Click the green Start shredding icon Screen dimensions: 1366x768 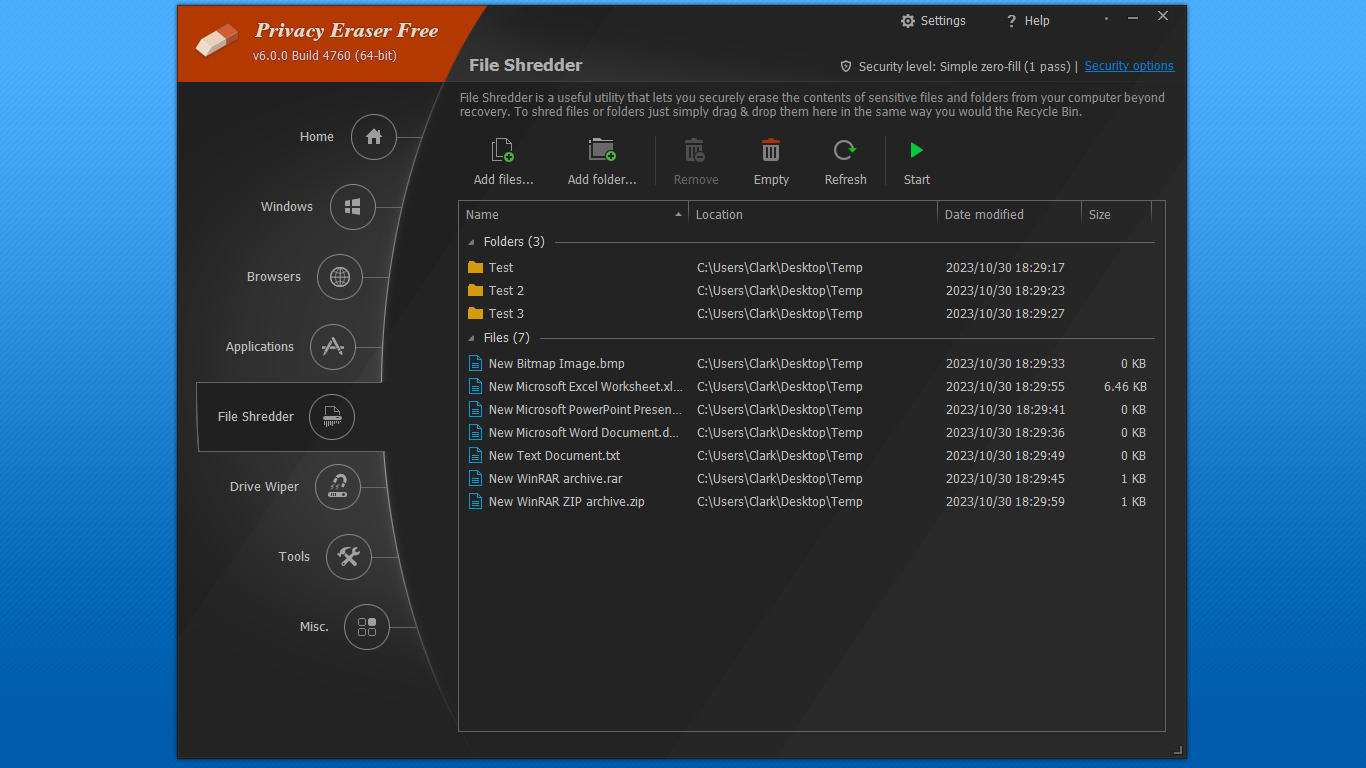click(x=915, y=149)
